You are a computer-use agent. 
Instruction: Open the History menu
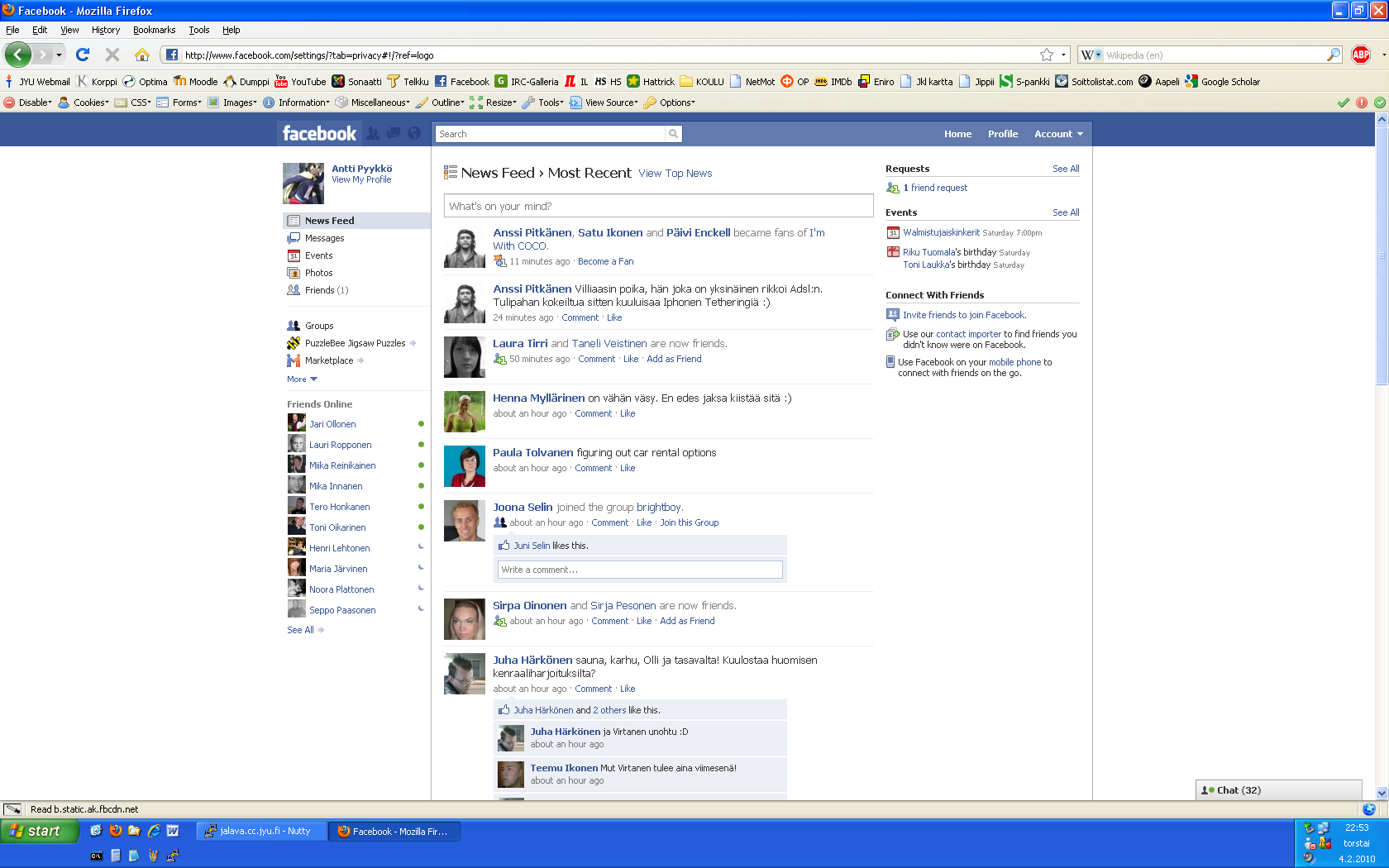[x=105, y=30]
